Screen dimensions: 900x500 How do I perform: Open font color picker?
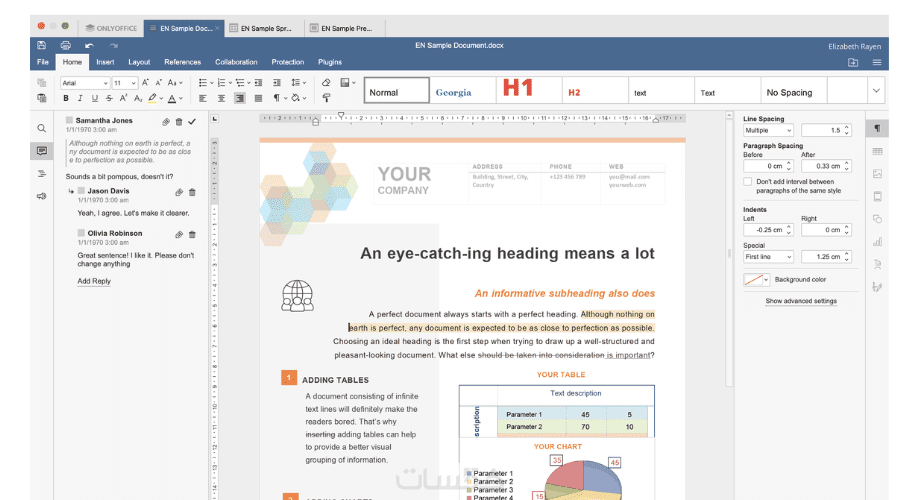(175, 98)
